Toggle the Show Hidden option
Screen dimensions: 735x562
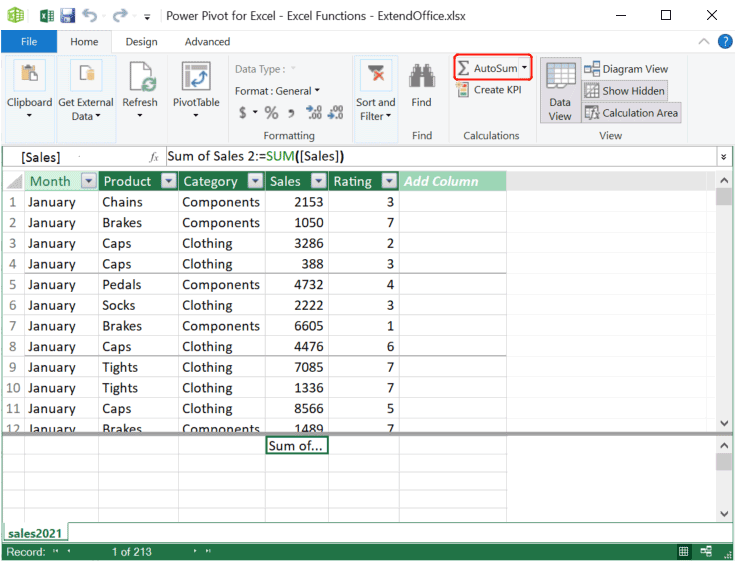click(625, 91)
